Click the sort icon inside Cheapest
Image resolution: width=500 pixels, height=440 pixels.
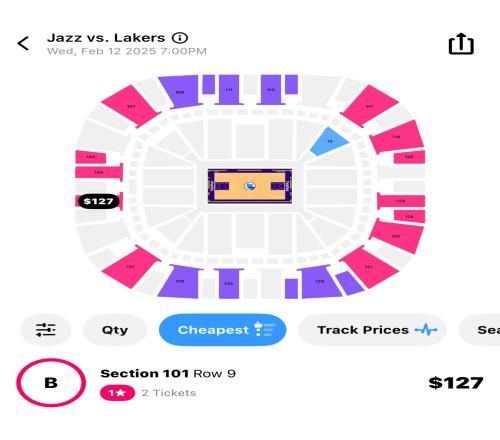pyautogui.click(x=265, y=329)
